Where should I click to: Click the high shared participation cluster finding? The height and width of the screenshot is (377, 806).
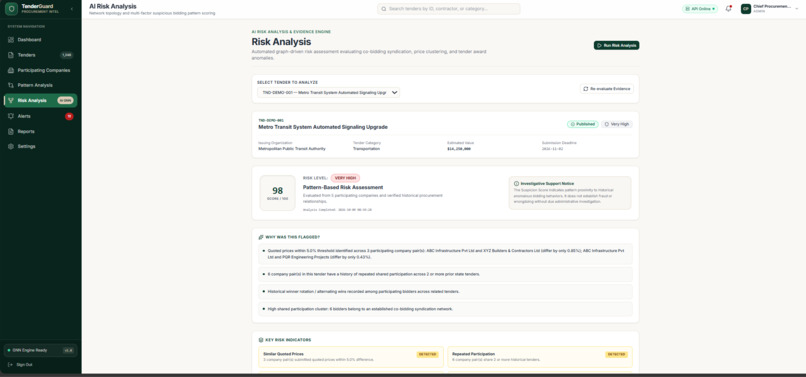(x=445, y=309)
